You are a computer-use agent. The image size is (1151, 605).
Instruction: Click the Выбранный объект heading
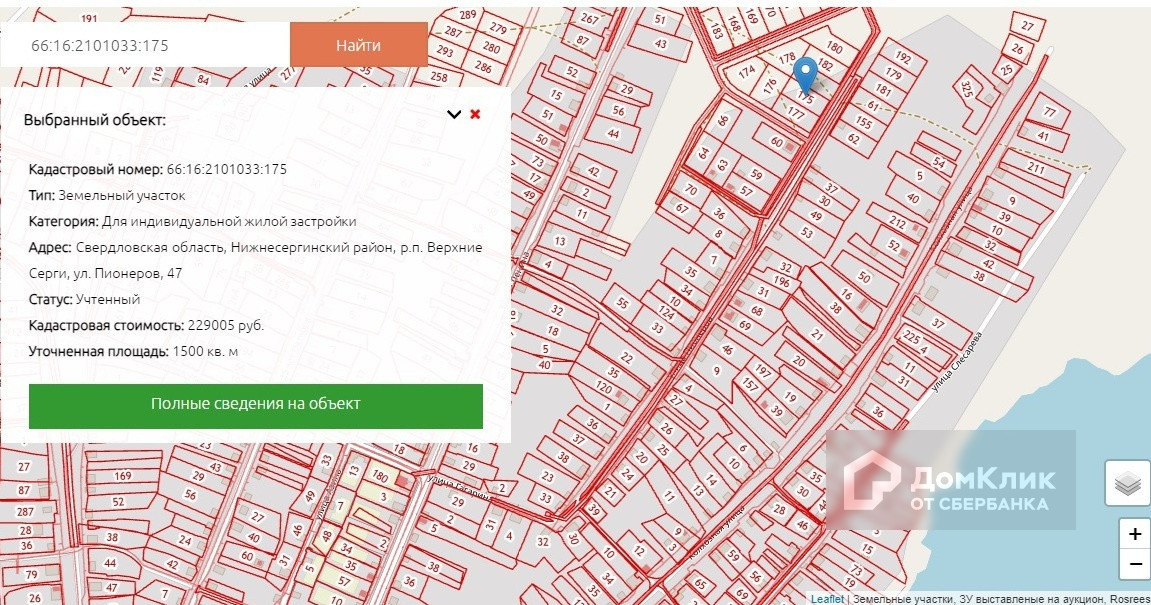[x=95, y=120]
